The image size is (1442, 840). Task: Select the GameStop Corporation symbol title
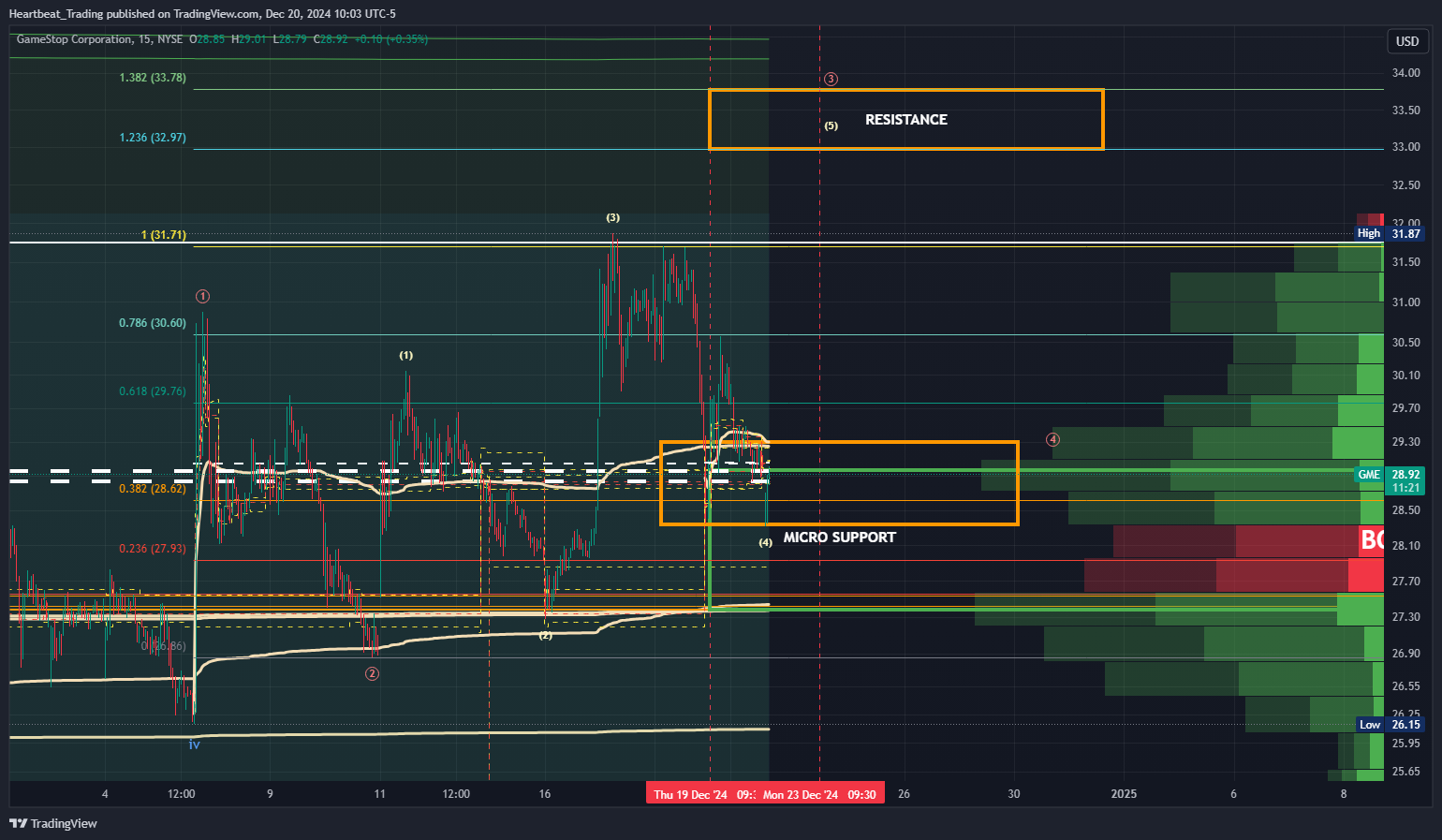point(75,39)
